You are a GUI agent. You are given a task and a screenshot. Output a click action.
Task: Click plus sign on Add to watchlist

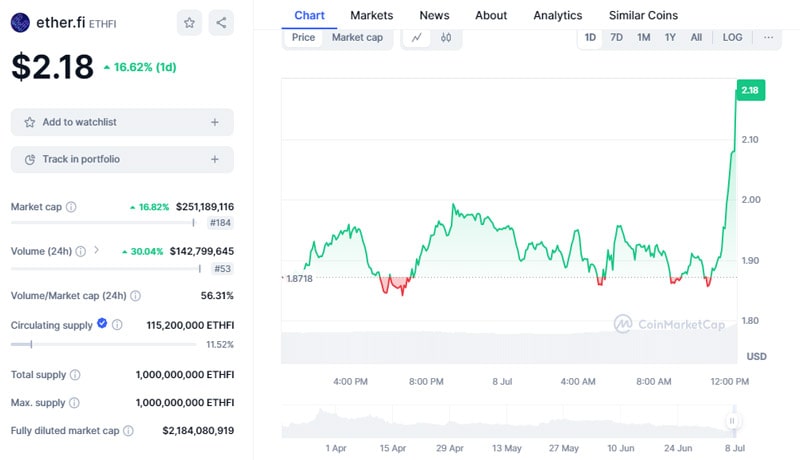click(215, 122)
